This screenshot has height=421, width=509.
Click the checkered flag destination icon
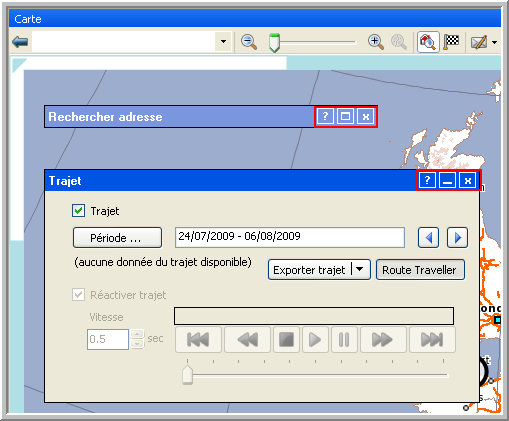451,42
